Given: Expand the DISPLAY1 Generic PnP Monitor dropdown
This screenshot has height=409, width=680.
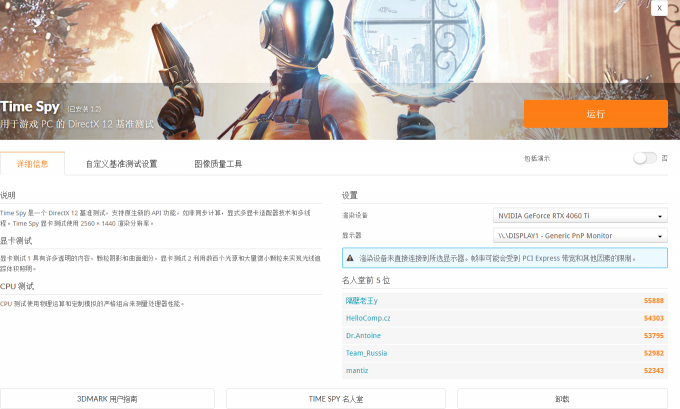Looking at the screenshot, I should tap(580, 236).
